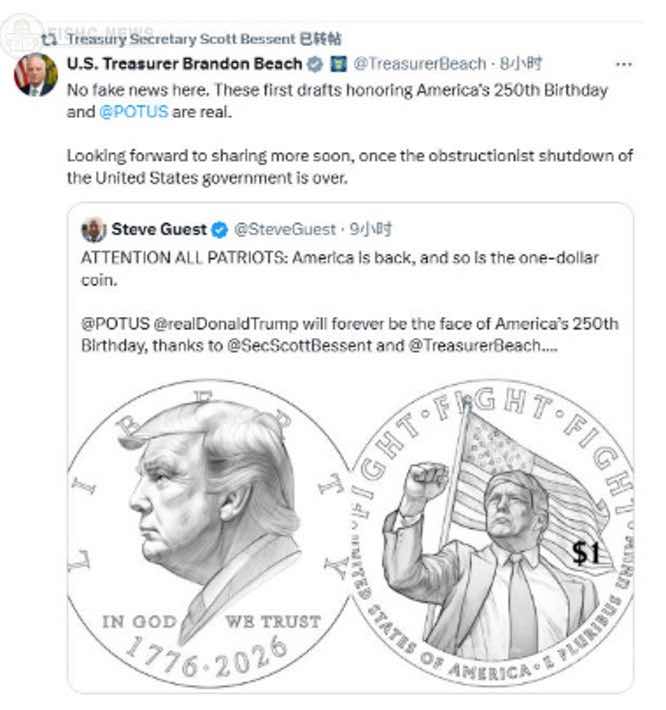This screenshot has width=666, height=710.
Task: Open the main tweet's 8-hour timestamp
Action: [521, 64]
